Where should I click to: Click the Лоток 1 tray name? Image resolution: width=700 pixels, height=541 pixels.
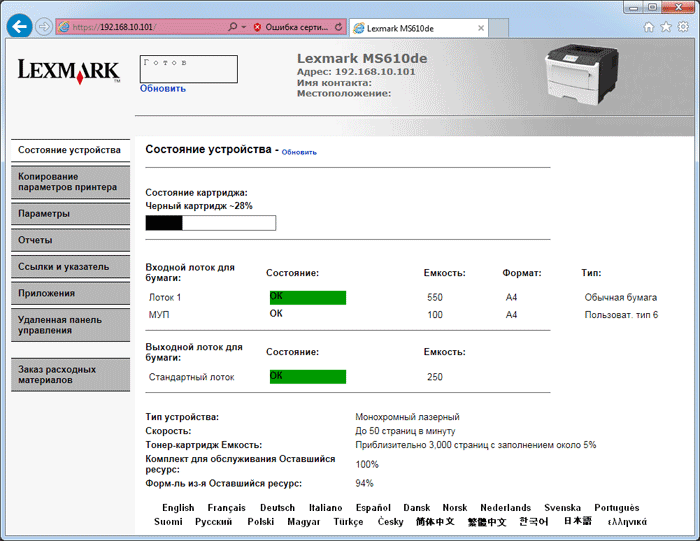pyautogui.click(x=165, y=297)
